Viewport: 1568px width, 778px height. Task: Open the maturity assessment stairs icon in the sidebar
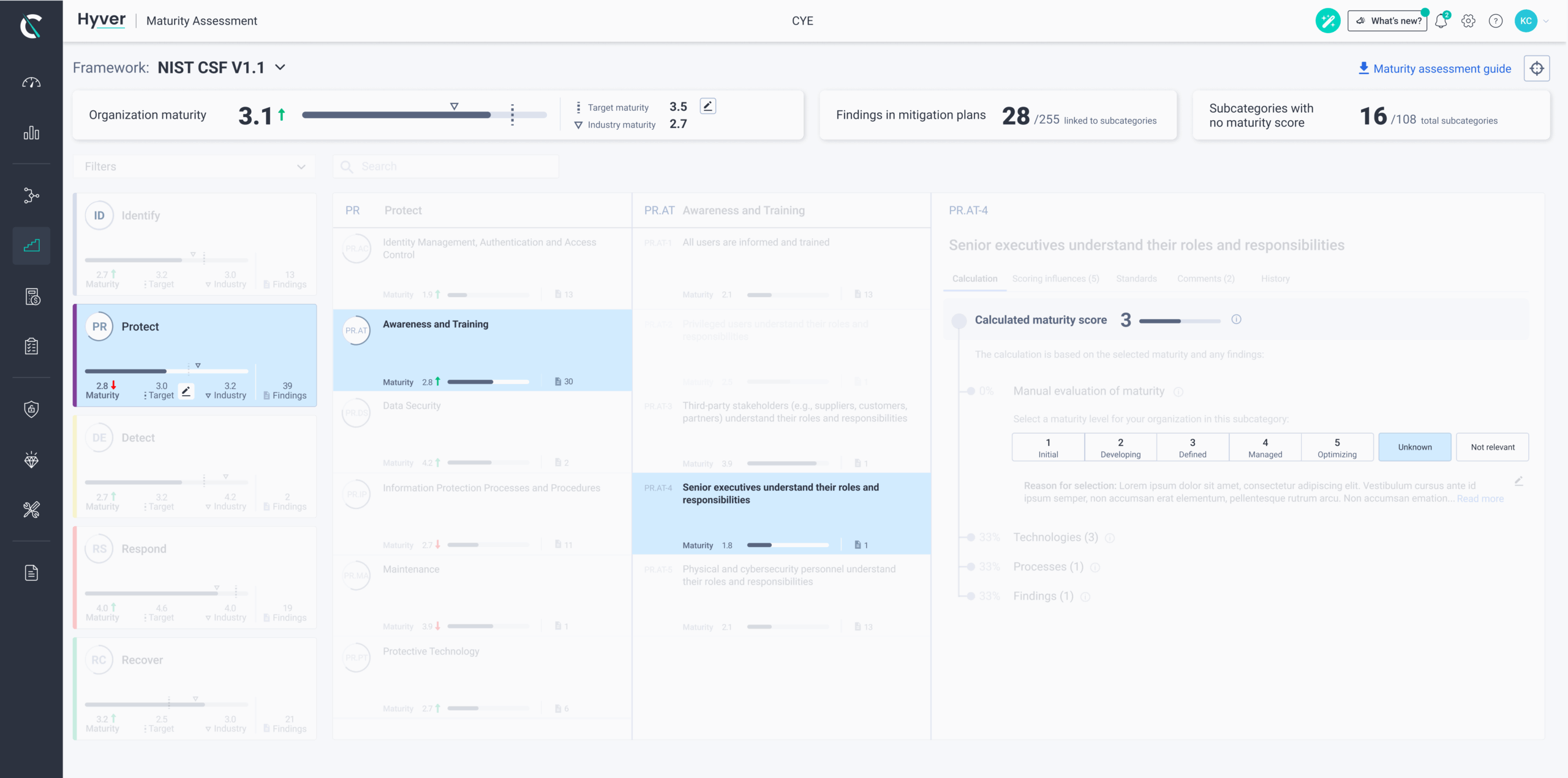(31, 246)
